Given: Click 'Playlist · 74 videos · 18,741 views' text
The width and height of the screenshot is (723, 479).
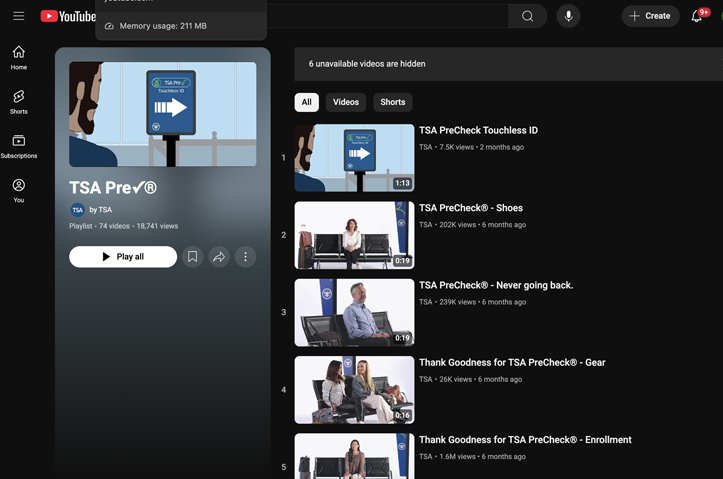Looking at the screenshot, I should [x=124, y=226].
